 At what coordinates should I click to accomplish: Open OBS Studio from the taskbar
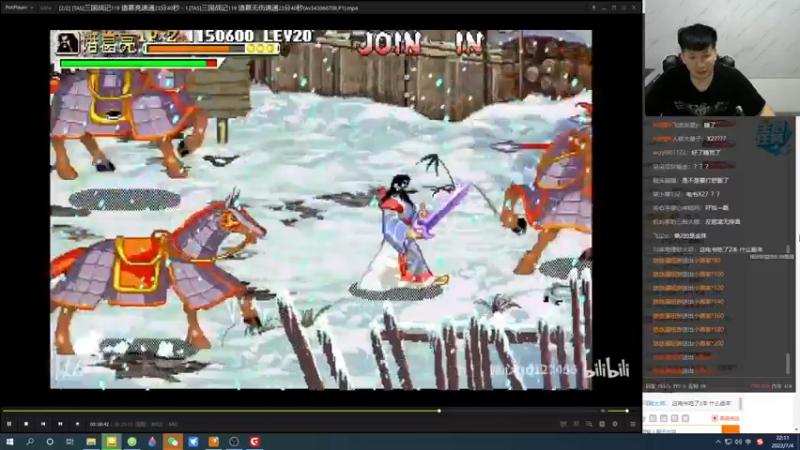coord(234,442)
